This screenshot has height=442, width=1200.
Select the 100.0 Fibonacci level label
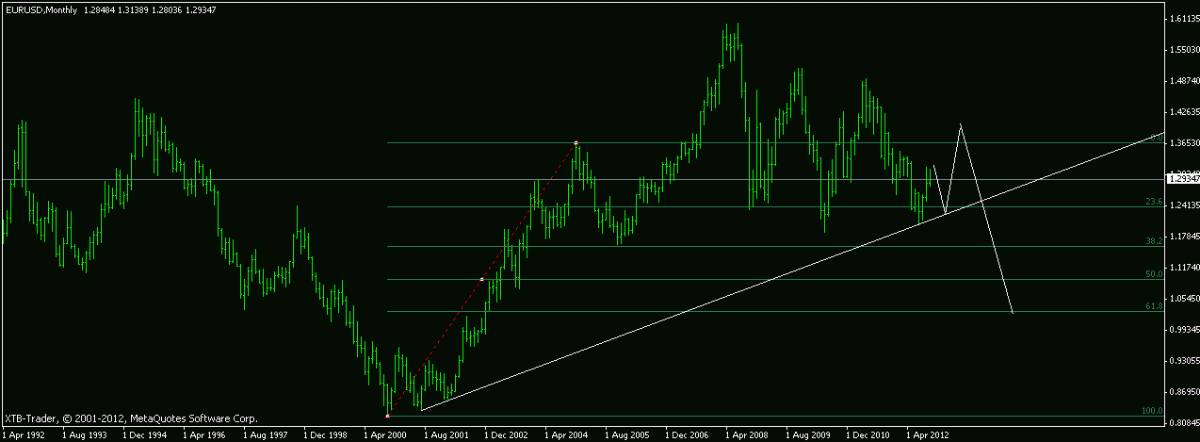(1149, 411)
